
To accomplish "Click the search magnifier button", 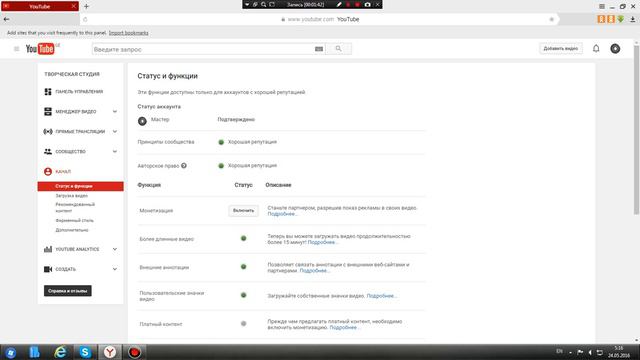I will [338, 49].
